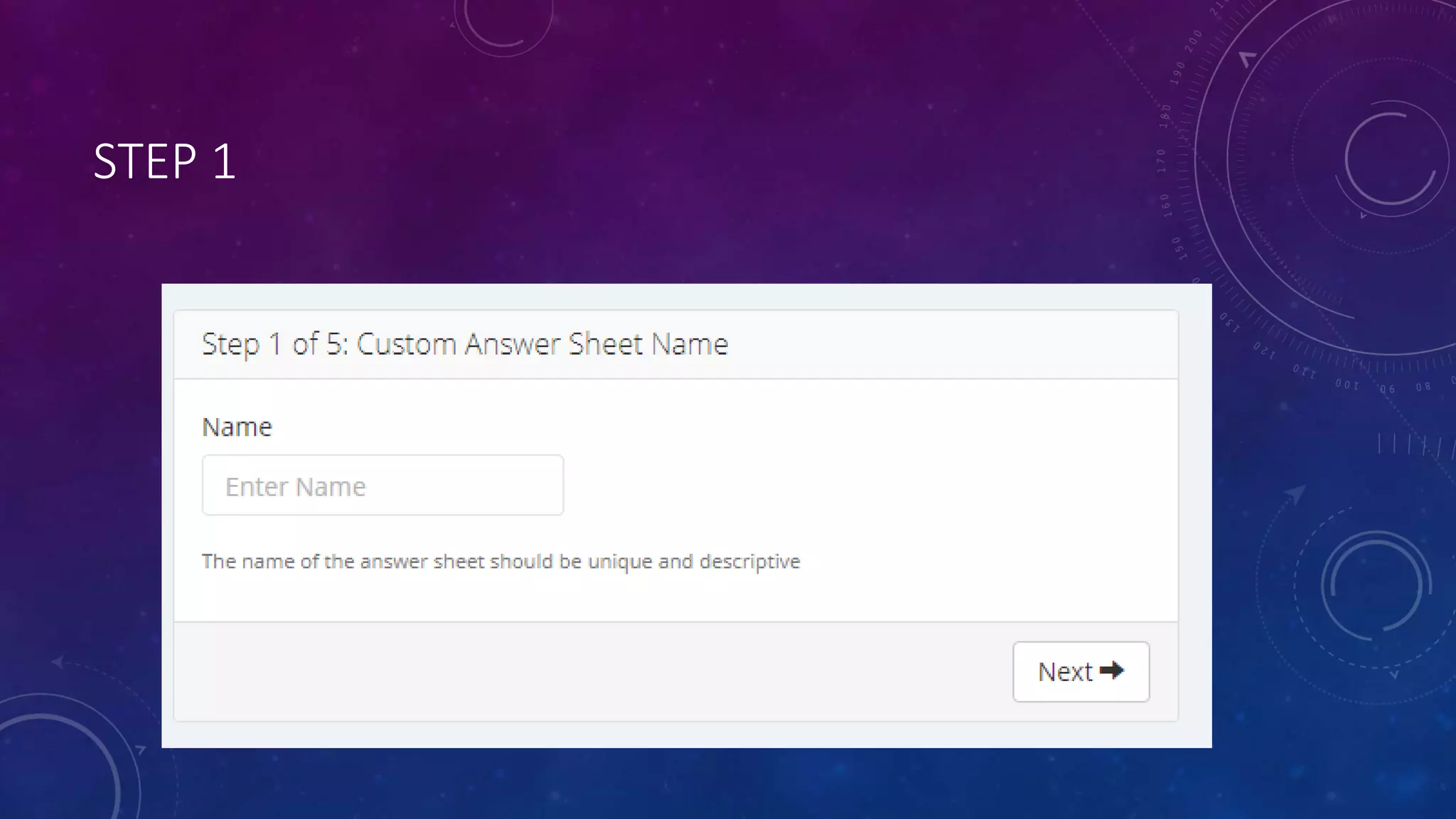
Task: Click the STEP 1 slide title
Action: point(164,161)
